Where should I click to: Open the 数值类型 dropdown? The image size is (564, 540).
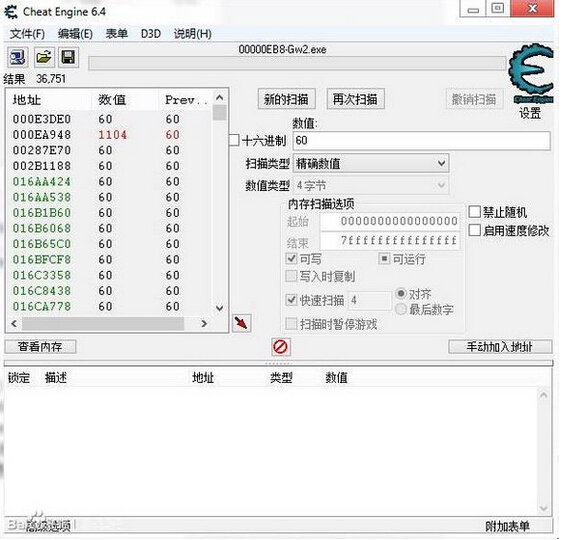[x=371, y=186]
